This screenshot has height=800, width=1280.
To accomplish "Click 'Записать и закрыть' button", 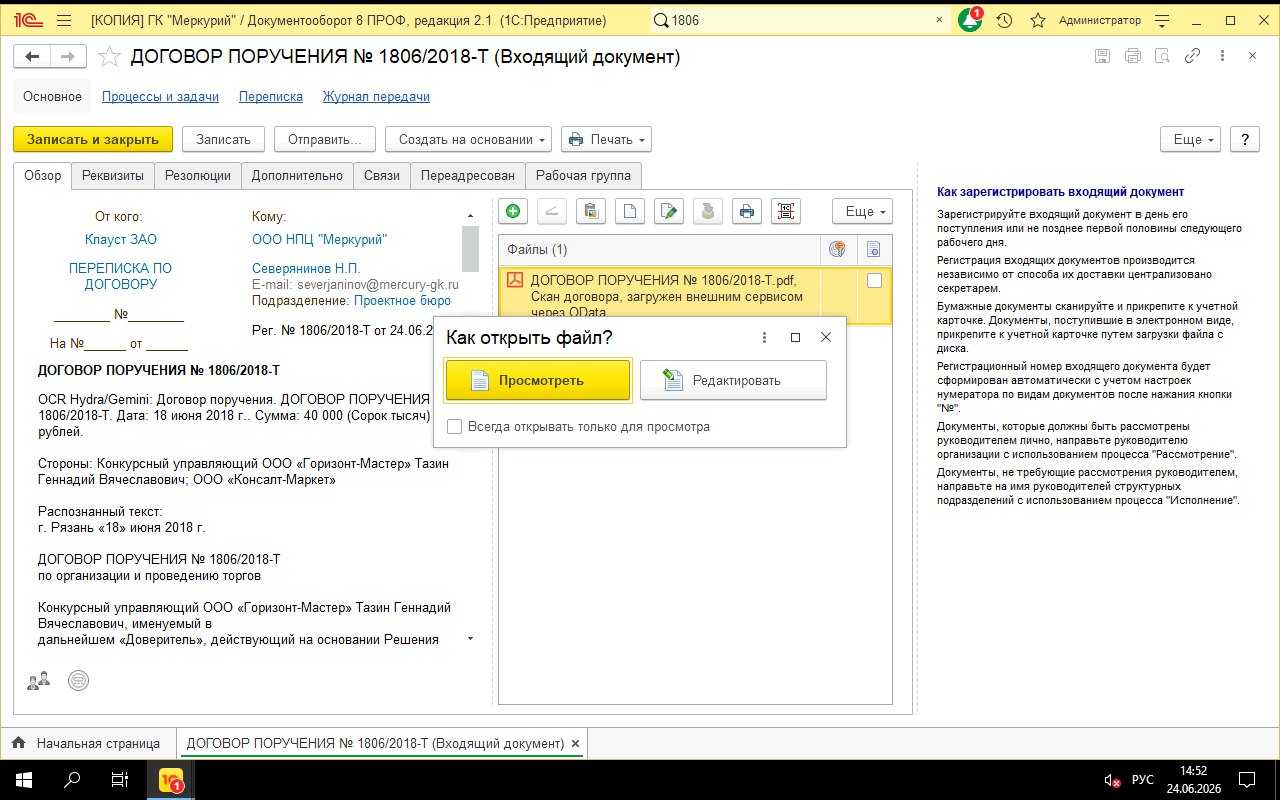I will pyautogui.click(x=93, y=139).
